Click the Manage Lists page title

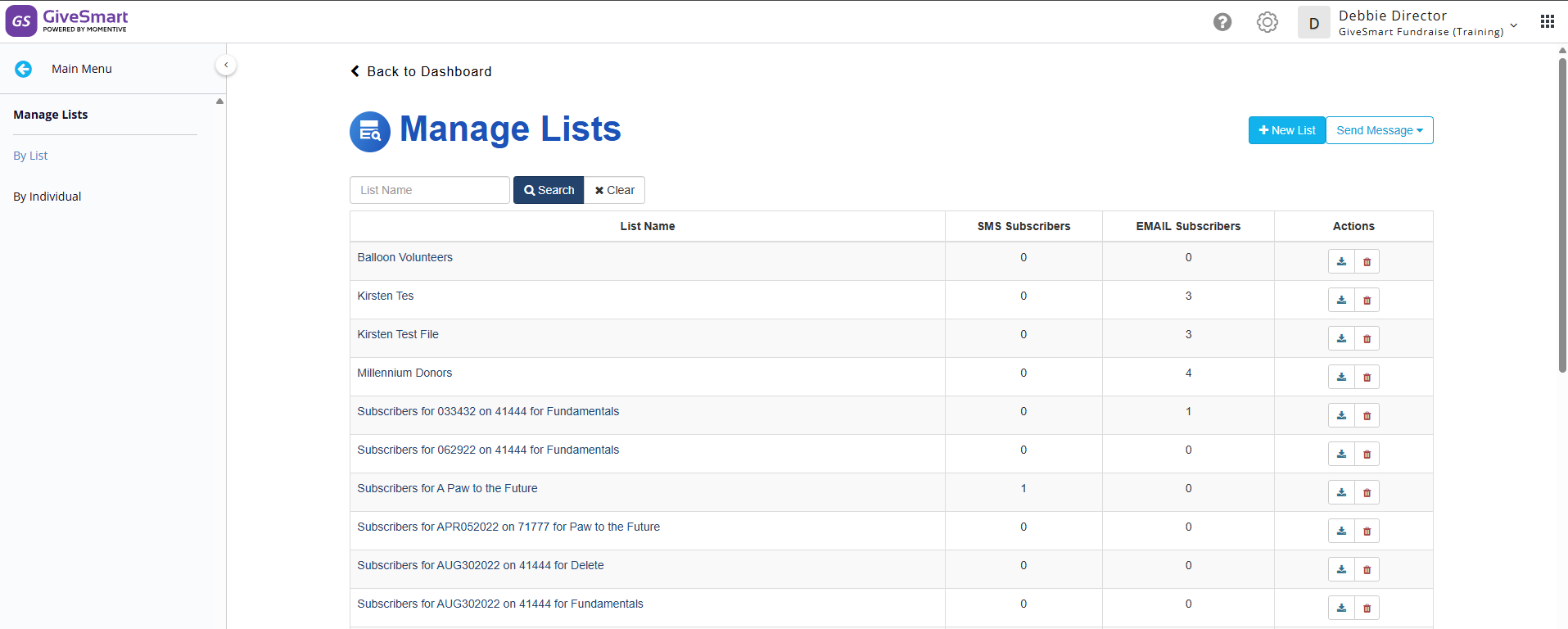click(510, 129)
